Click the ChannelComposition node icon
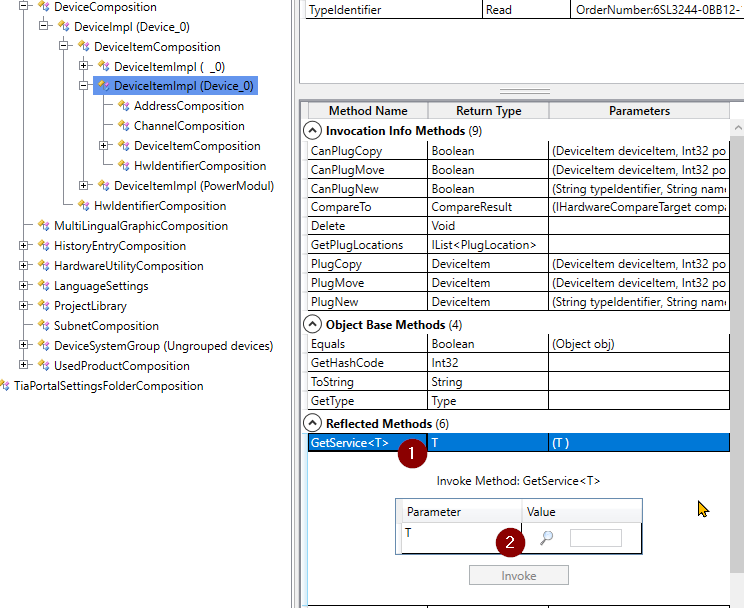 coord(123,126)
